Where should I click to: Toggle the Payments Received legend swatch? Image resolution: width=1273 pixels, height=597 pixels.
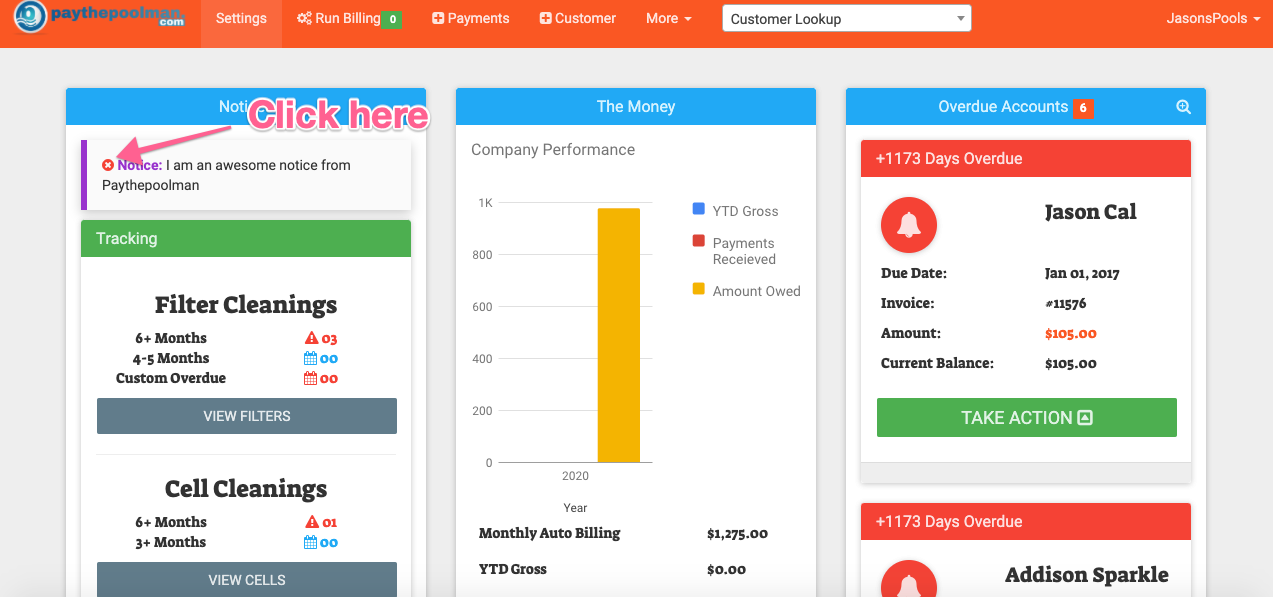tap(699, 241)
